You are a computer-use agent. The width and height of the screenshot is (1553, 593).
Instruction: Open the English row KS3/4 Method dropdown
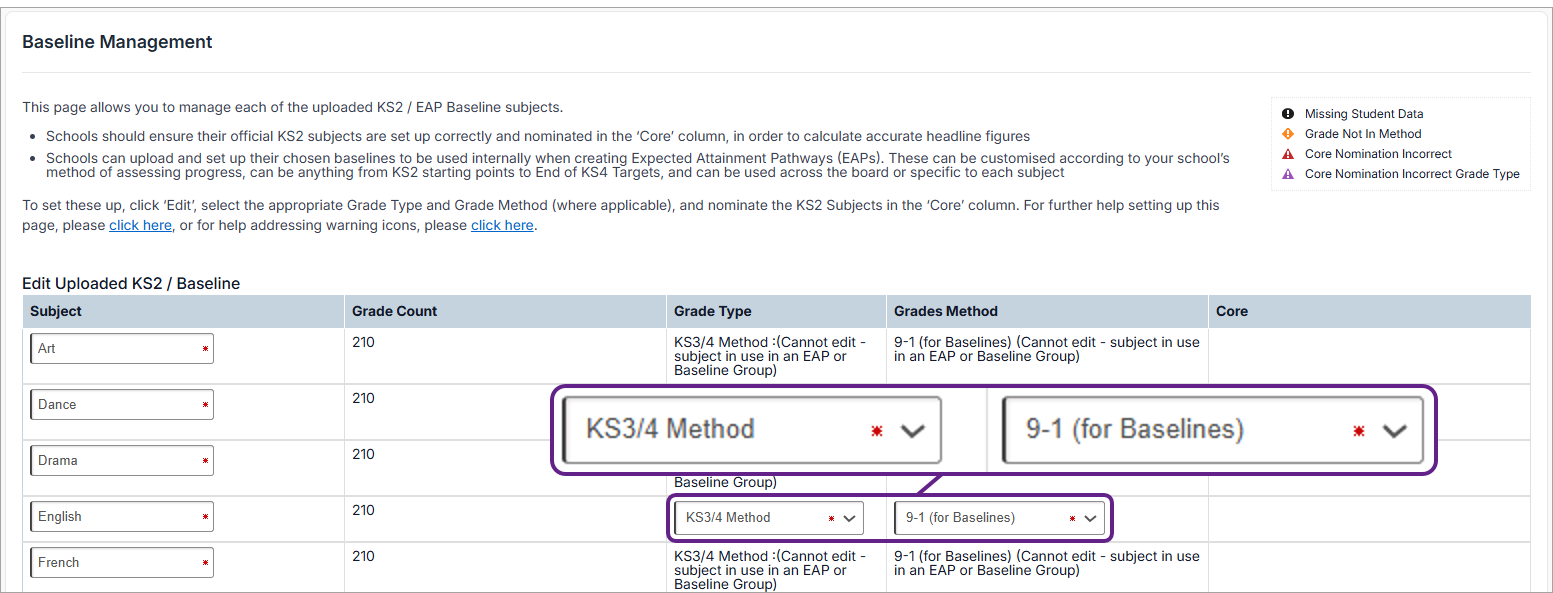pyautogui.click(x=768, y=518)
